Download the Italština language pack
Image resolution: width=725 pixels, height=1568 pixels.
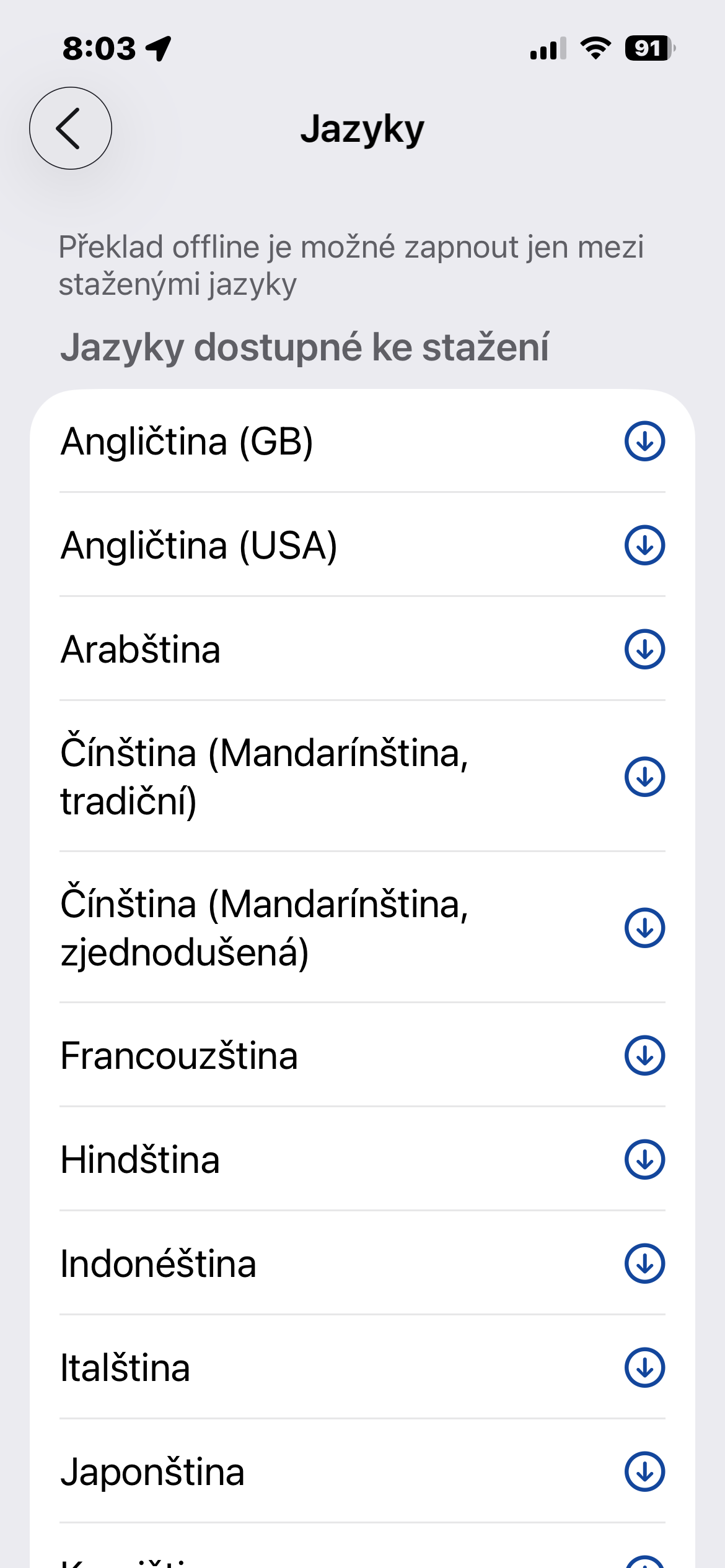click(644, 1367)
